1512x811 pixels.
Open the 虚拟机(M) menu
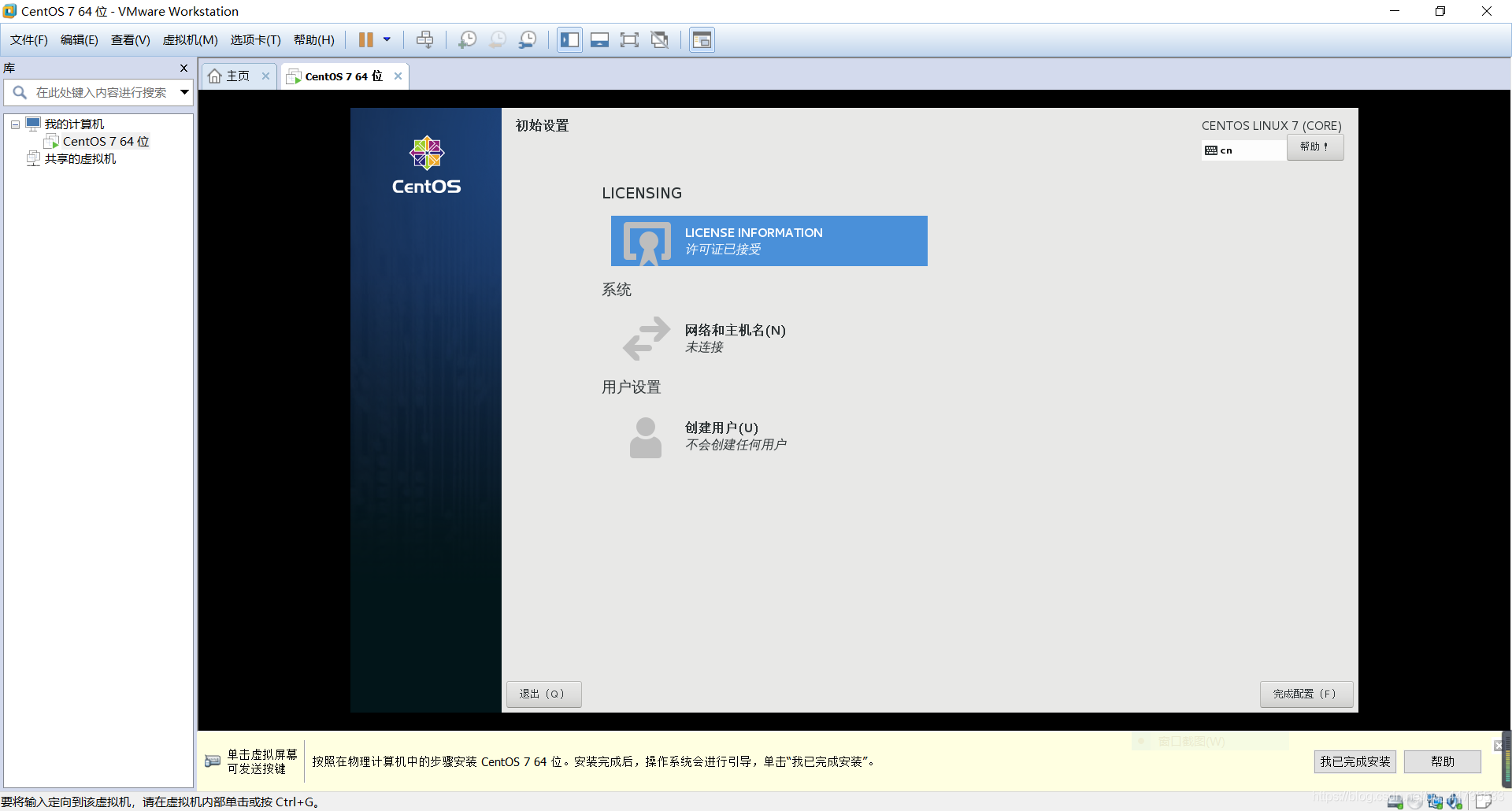191,40
